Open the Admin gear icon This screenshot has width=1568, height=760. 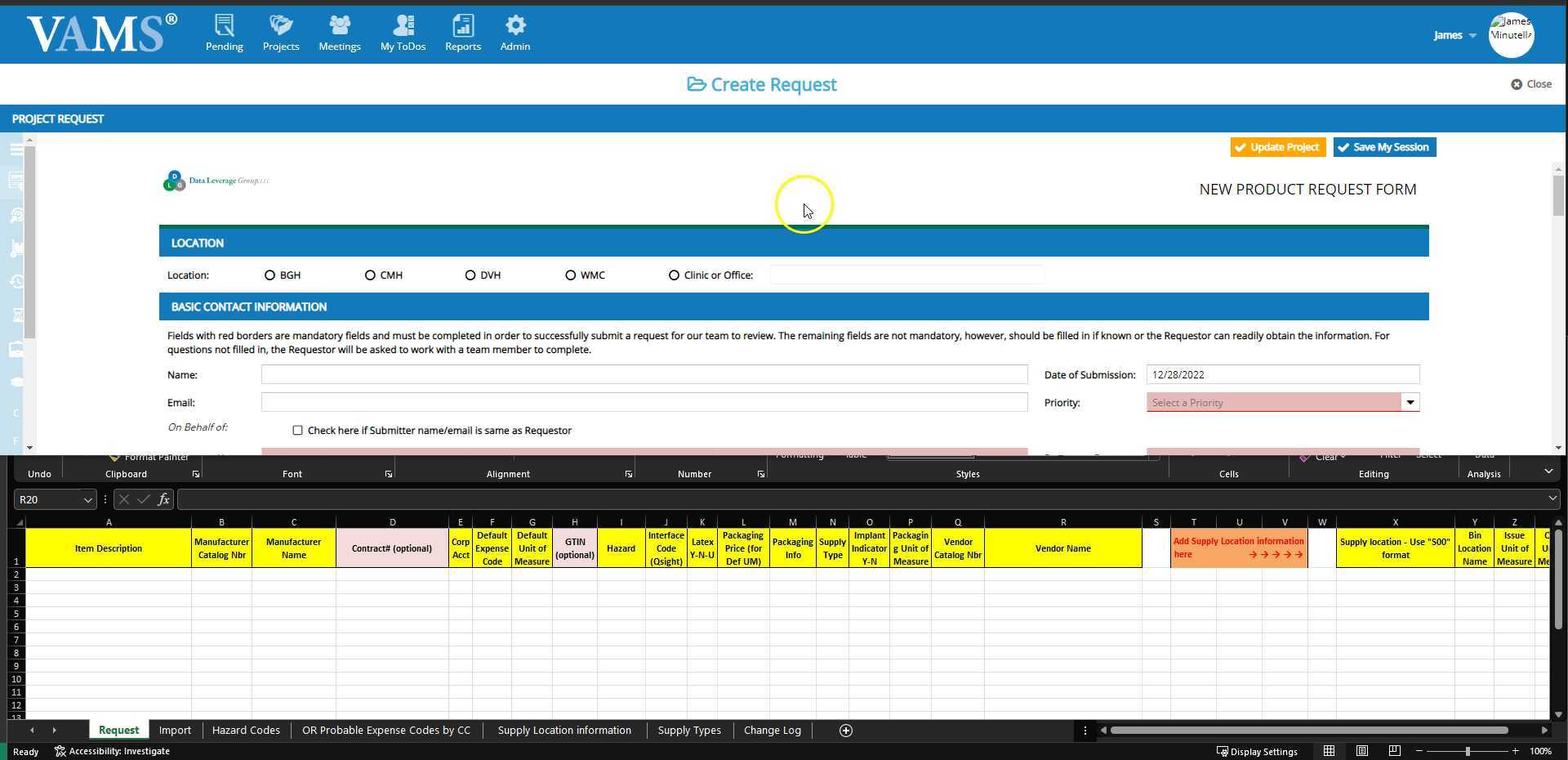tap(514, 34)
